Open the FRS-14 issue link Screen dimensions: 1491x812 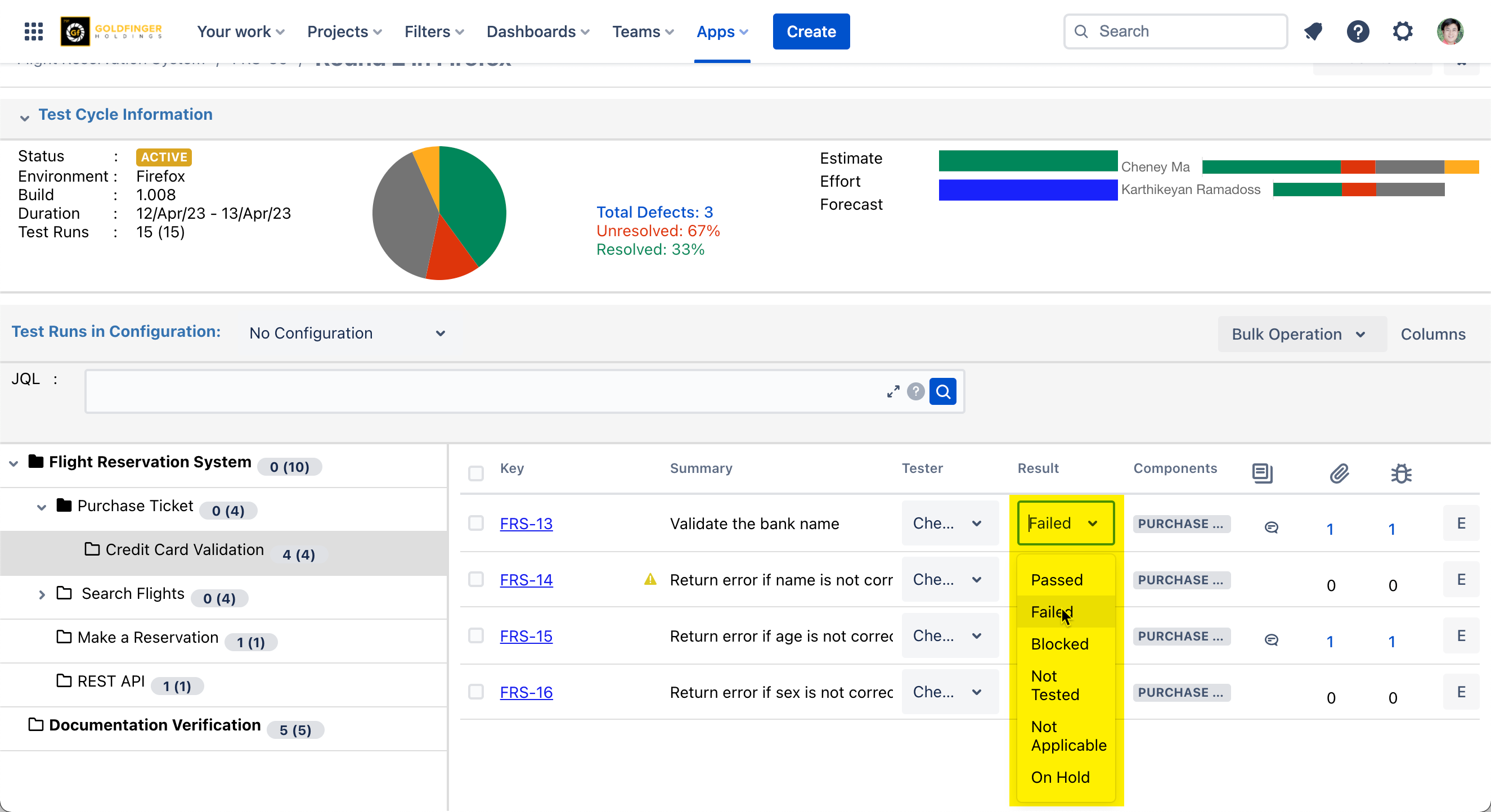(526, 580)
